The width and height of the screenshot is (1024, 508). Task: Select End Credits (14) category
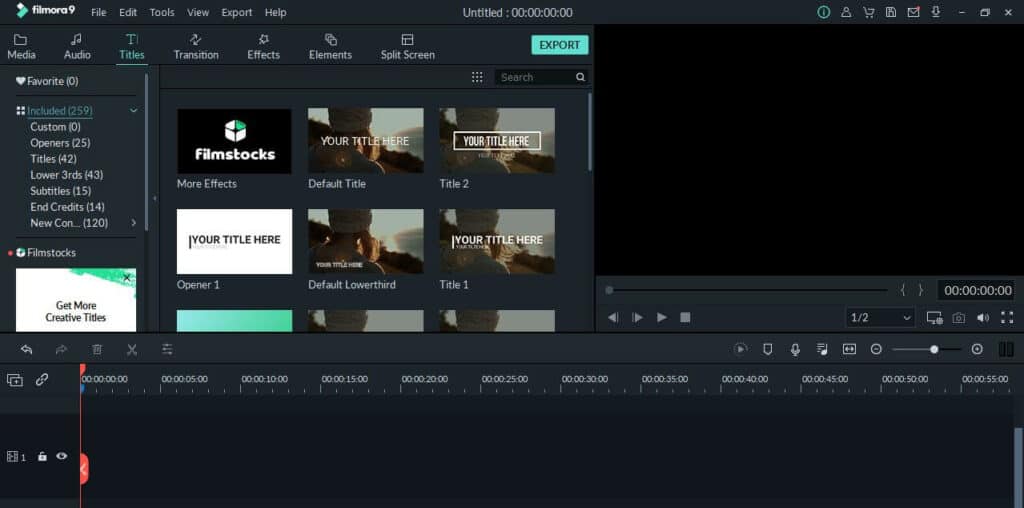pos(67,206)
